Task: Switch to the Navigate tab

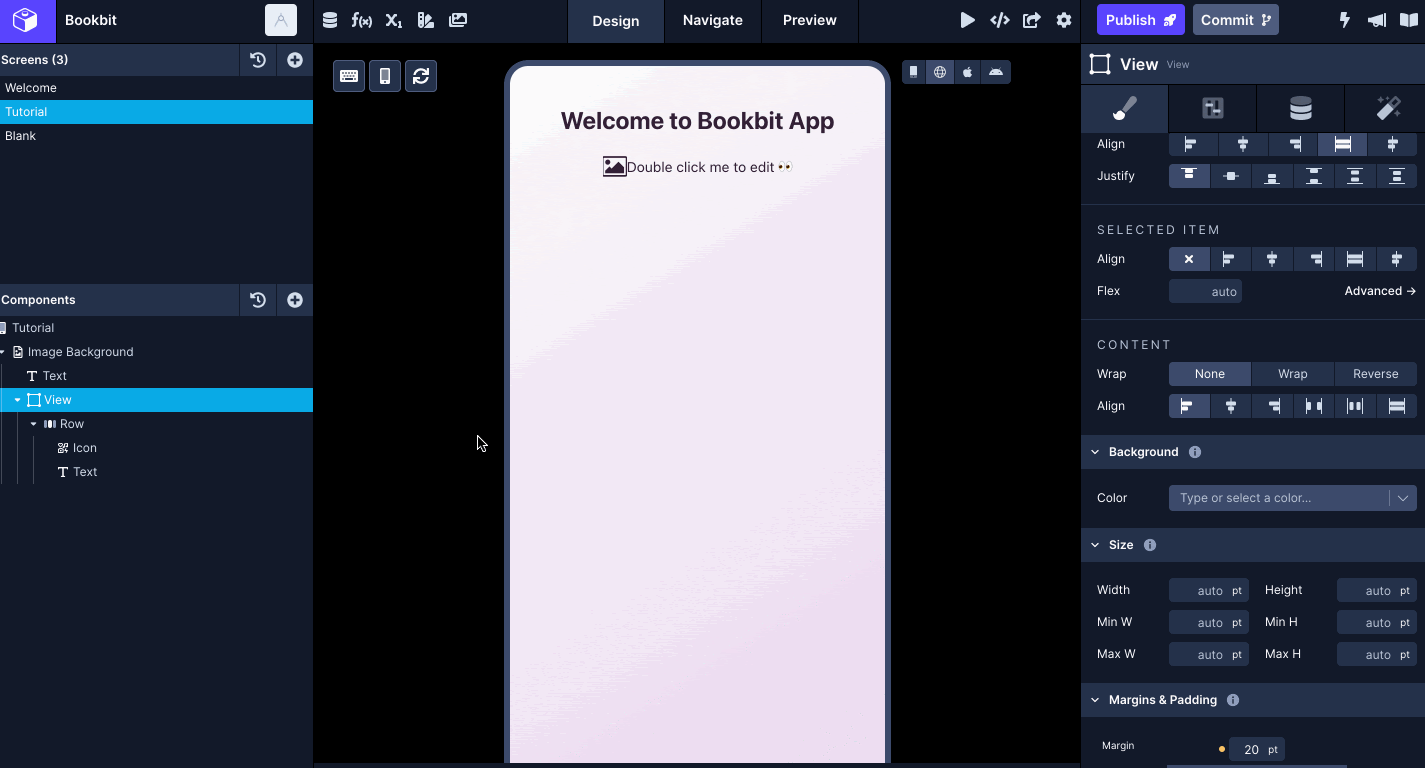Action: 712,20
